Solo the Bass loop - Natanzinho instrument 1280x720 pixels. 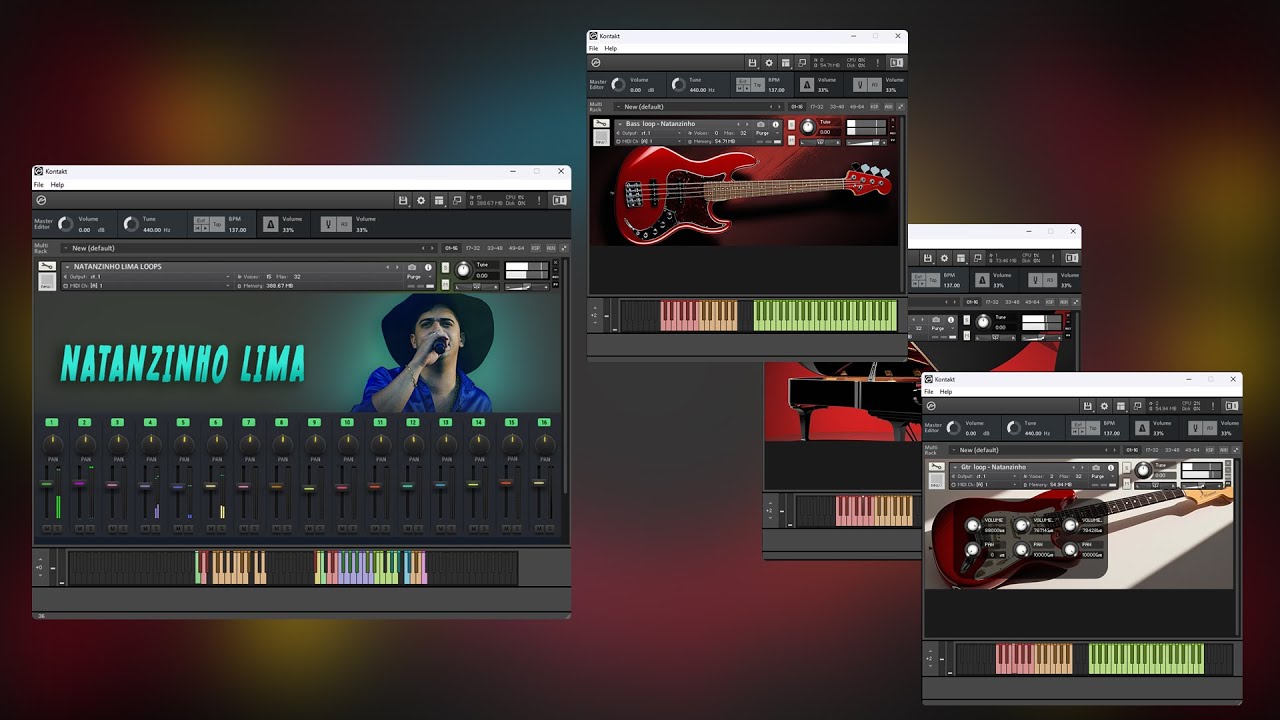tap(791, 124)
